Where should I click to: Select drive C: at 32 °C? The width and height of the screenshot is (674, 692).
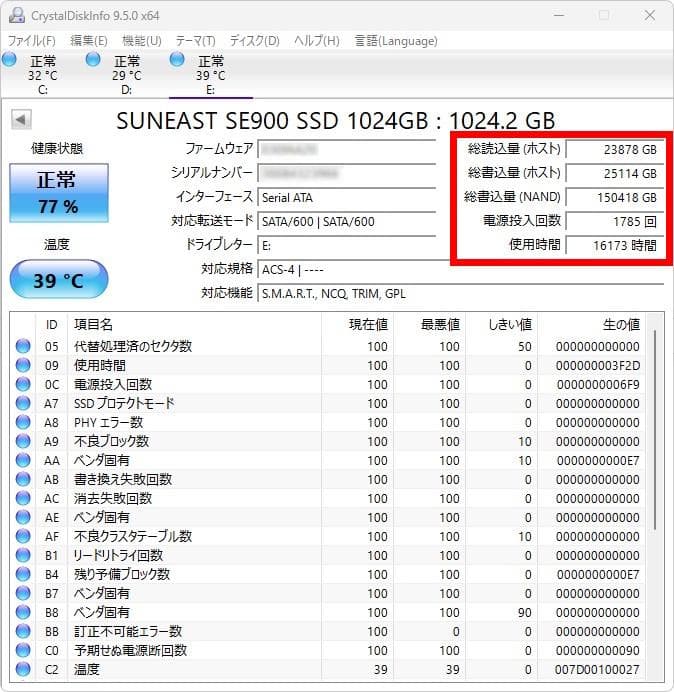[42, 75]
